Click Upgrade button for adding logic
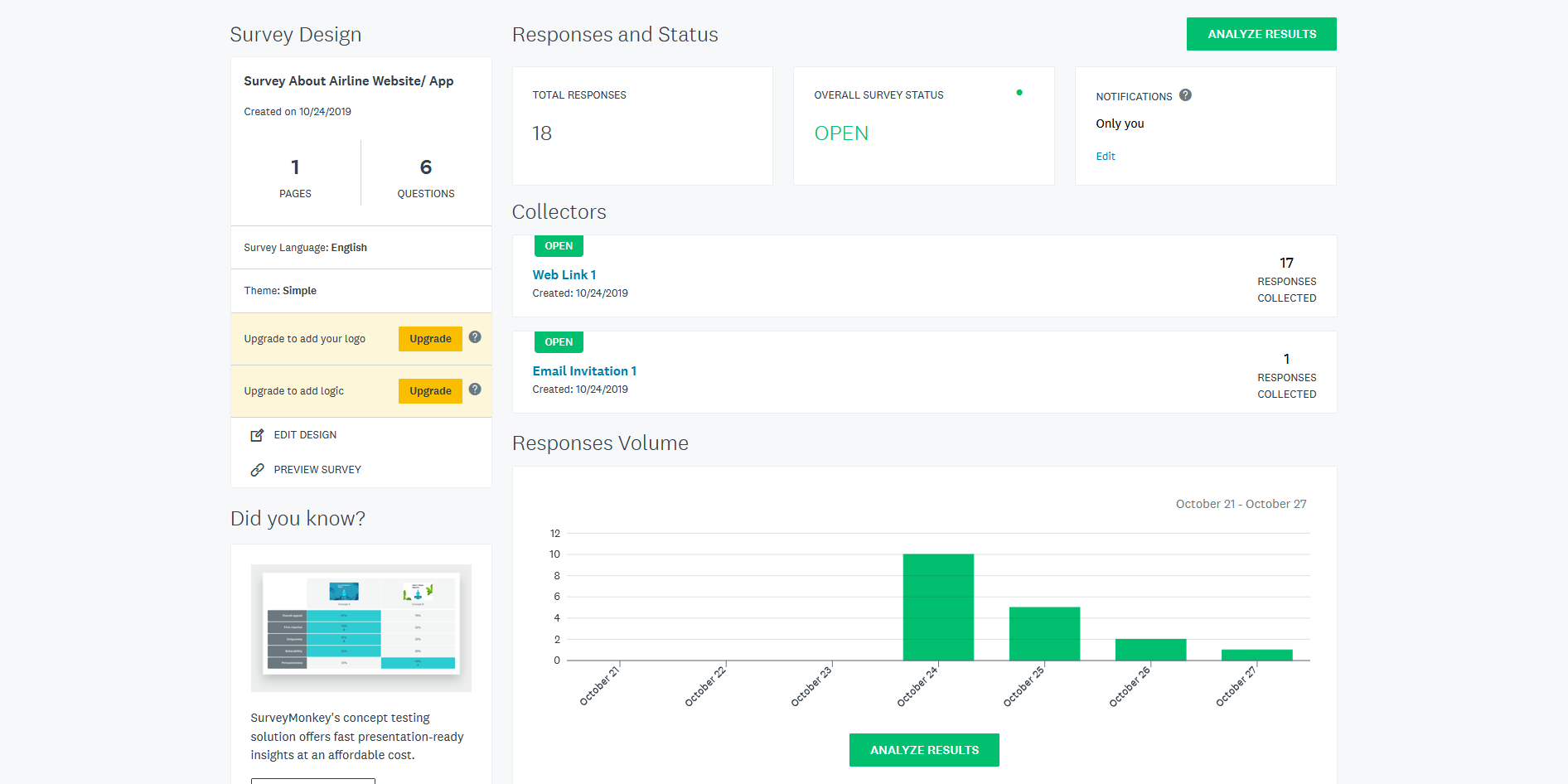 tap(430, 391)
